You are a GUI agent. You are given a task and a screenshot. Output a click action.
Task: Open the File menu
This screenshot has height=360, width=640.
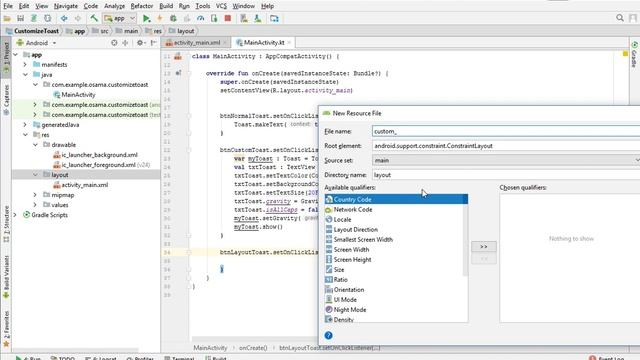[8, 6]
